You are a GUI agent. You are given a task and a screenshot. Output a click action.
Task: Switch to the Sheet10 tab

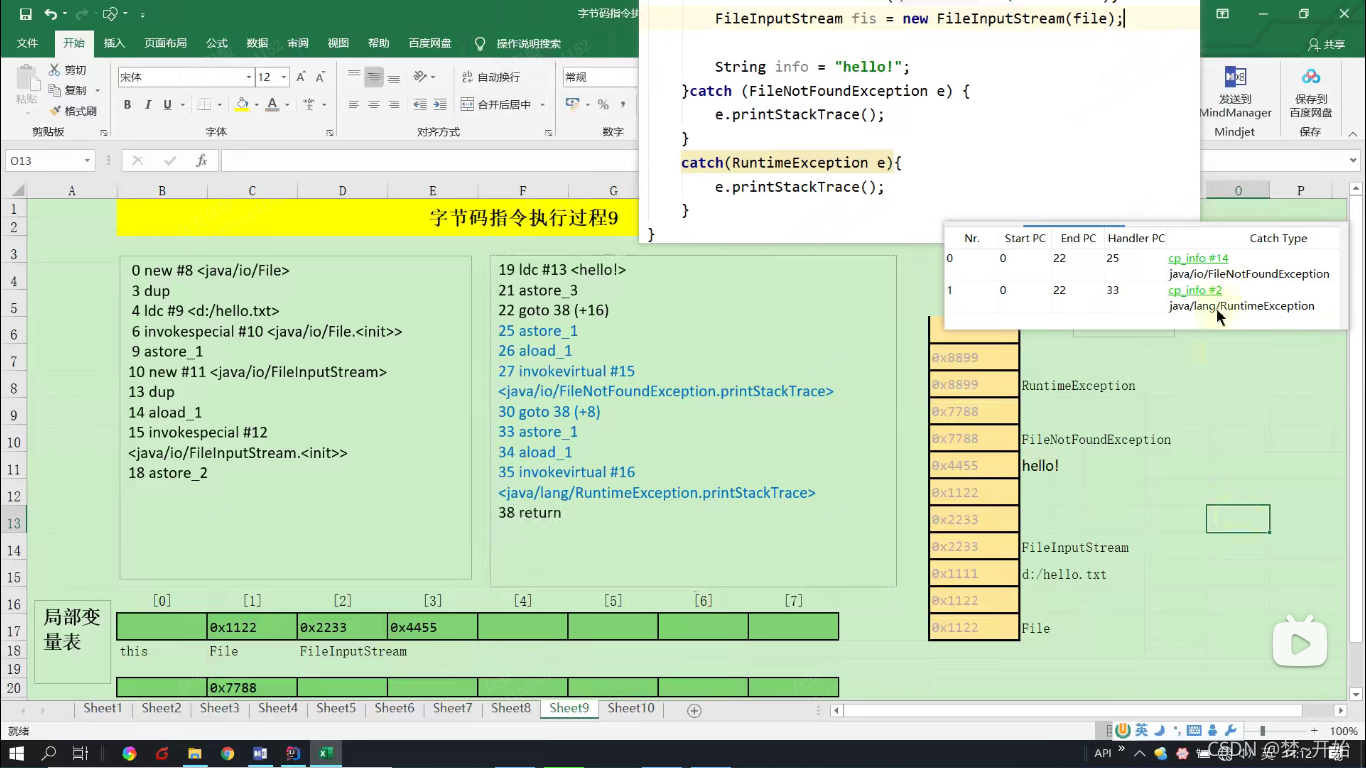[x=631, y=708]
